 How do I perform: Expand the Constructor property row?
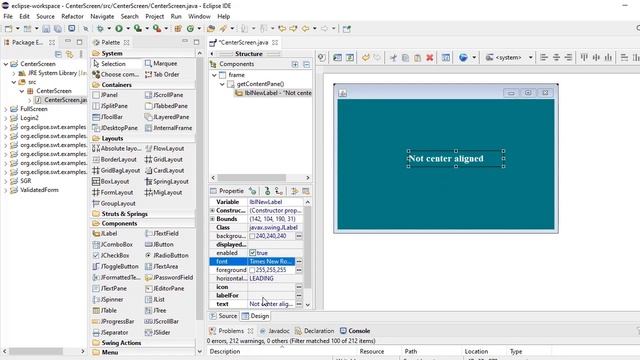[212, 211]
